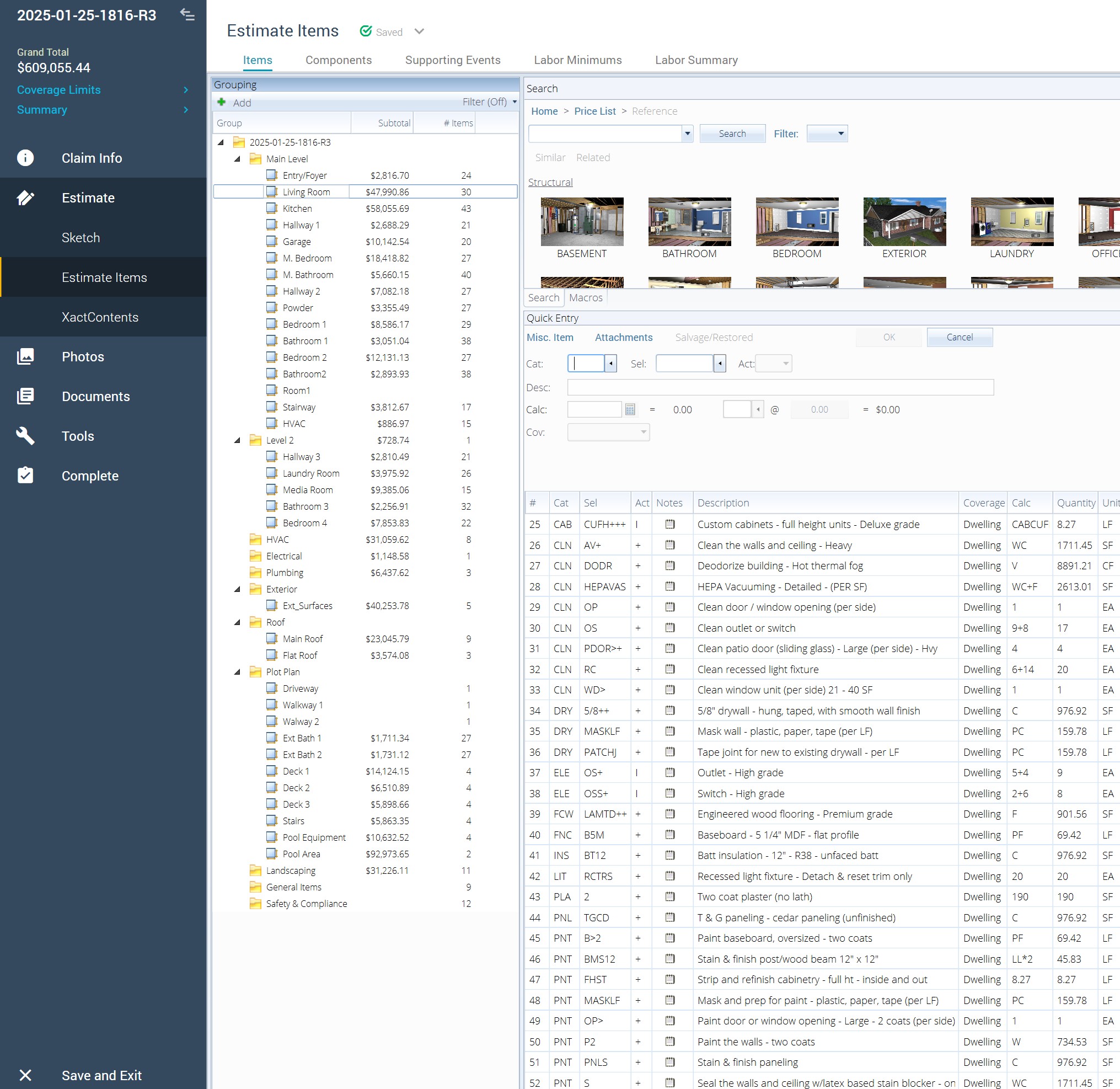Open Photos via its gallery icon

pyautogui.click(x=25, y=356)
